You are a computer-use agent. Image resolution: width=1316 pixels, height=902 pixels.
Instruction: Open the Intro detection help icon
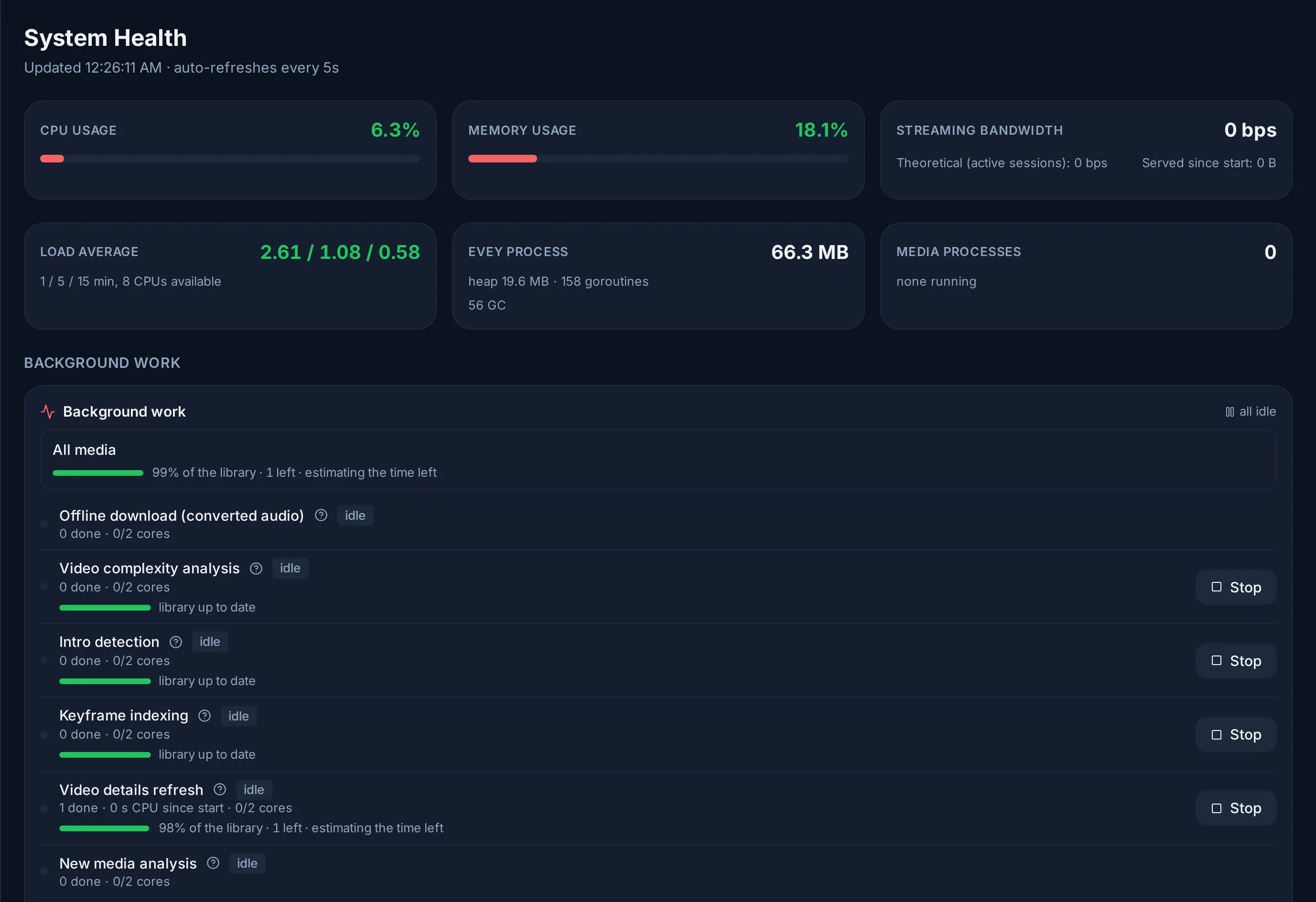coord(175,642)
